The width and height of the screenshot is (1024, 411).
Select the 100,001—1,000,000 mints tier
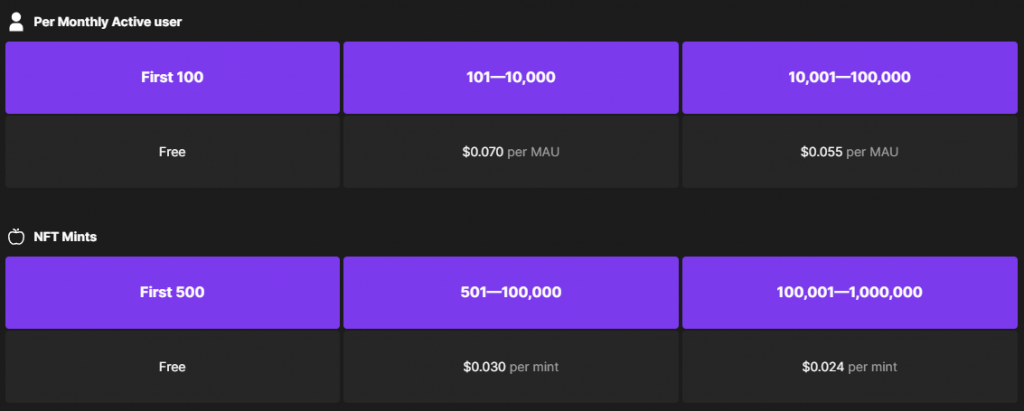pyautogui.click(x=850, y=292)
